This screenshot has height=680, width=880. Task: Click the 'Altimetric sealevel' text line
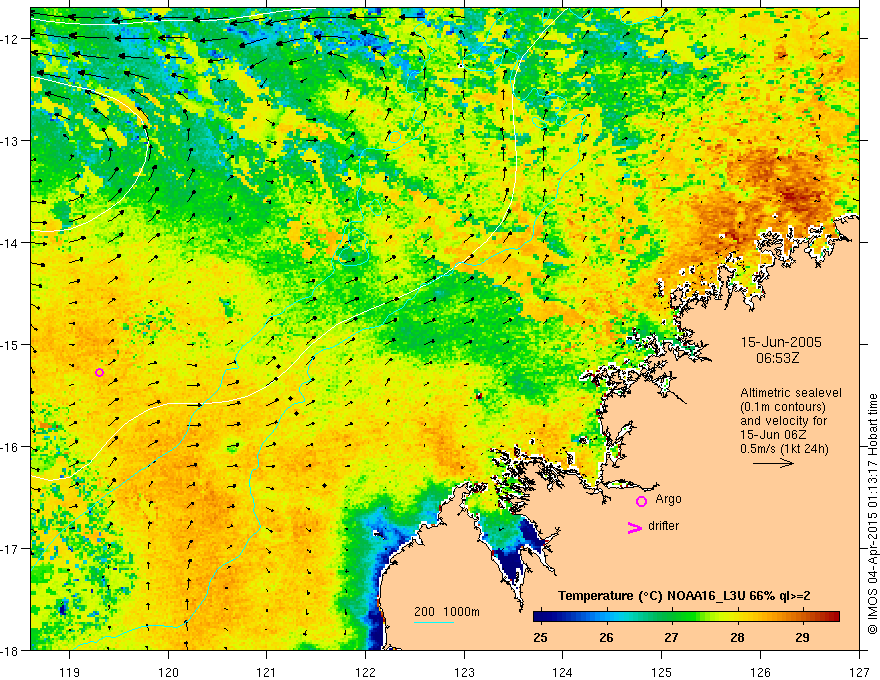[x=790, y=393]
